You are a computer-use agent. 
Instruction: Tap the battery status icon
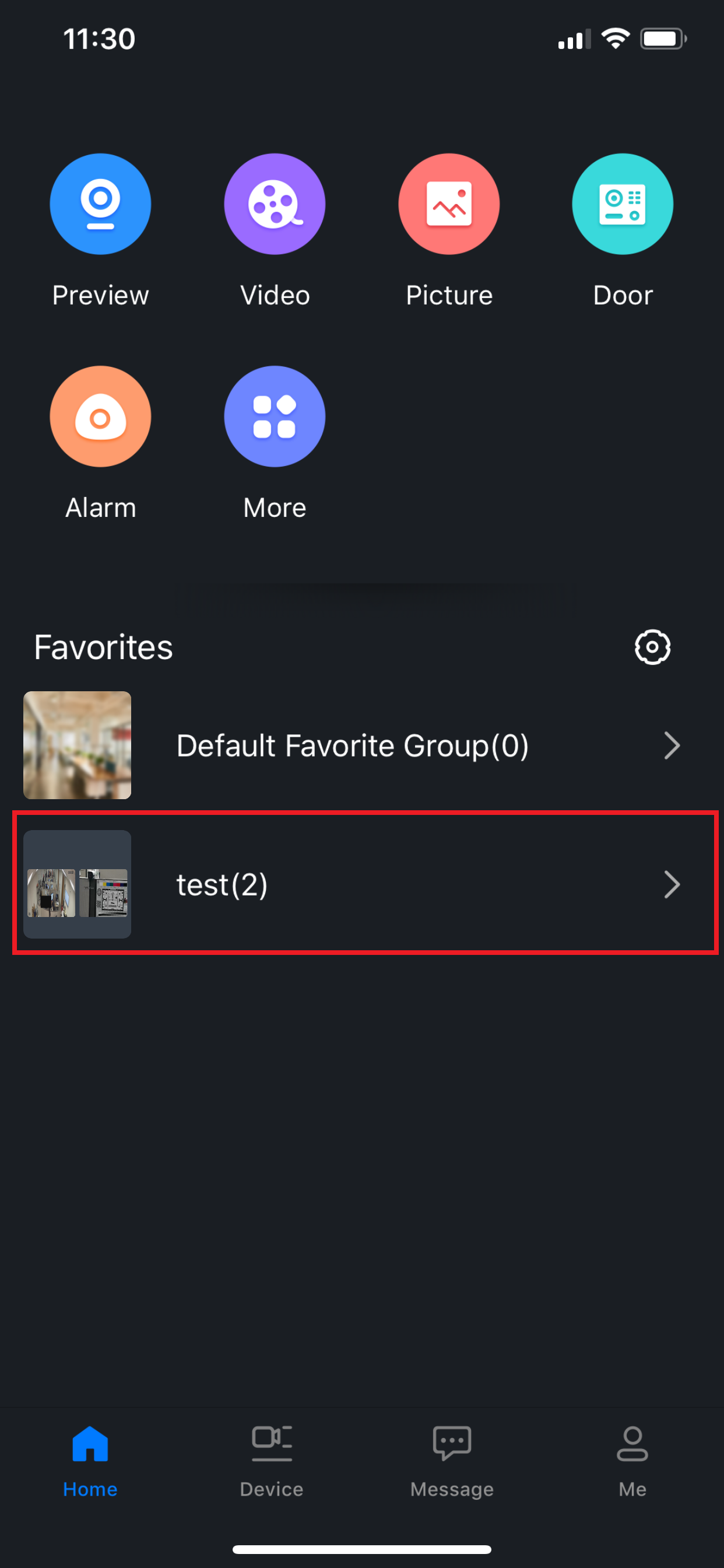click(662, 39)
